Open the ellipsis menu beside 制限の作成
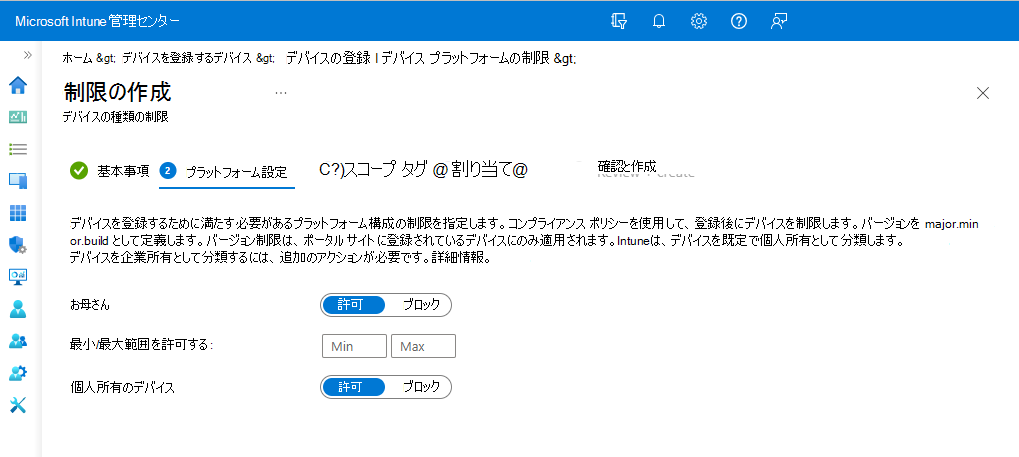Image resolution: width=1019 pixels, height=457 pixels. point(281,93)
